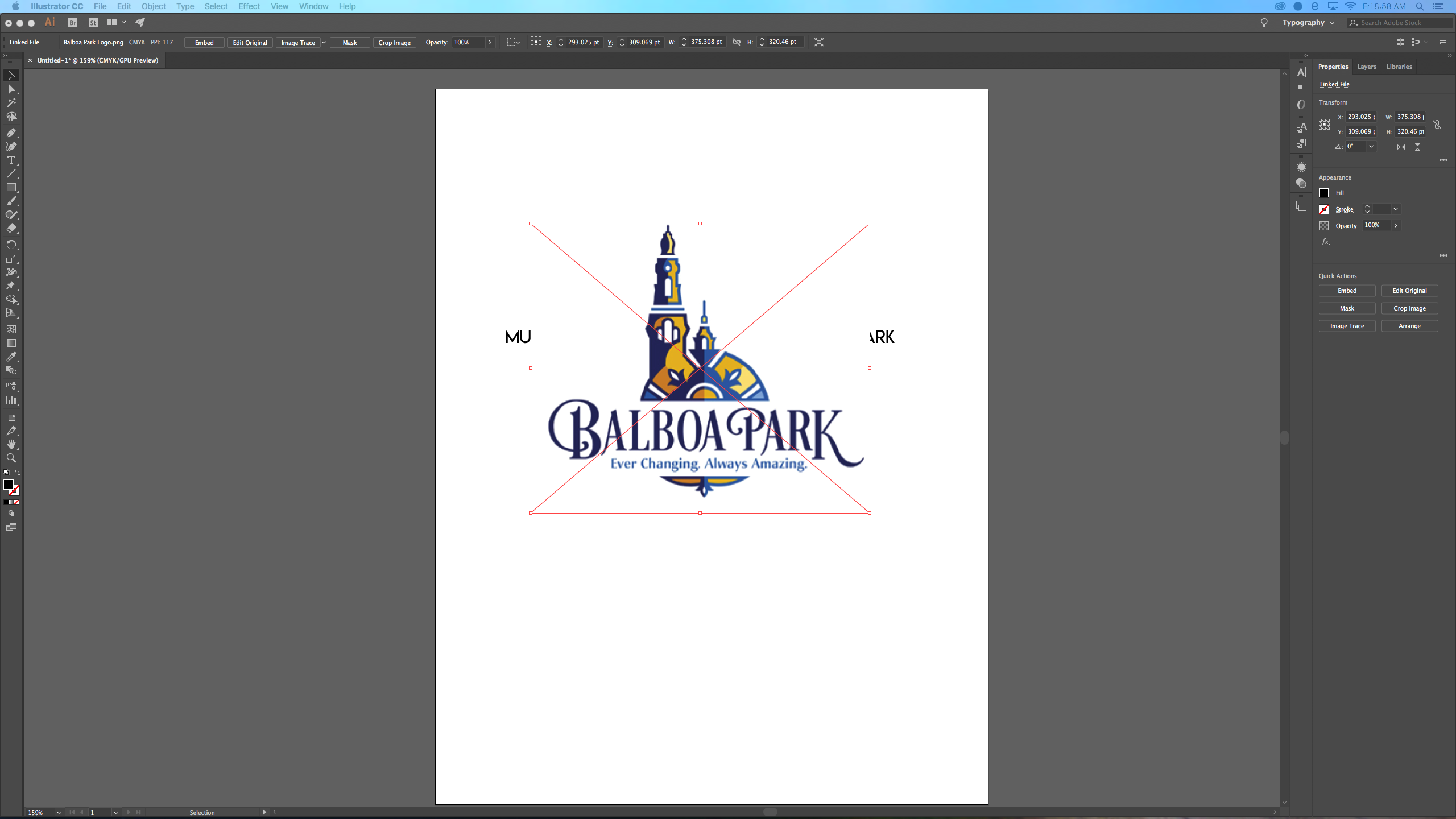Toggle constrain proportions in Properties panel
Viewport: 1456px width, 819px height.
click(1437, 125)
